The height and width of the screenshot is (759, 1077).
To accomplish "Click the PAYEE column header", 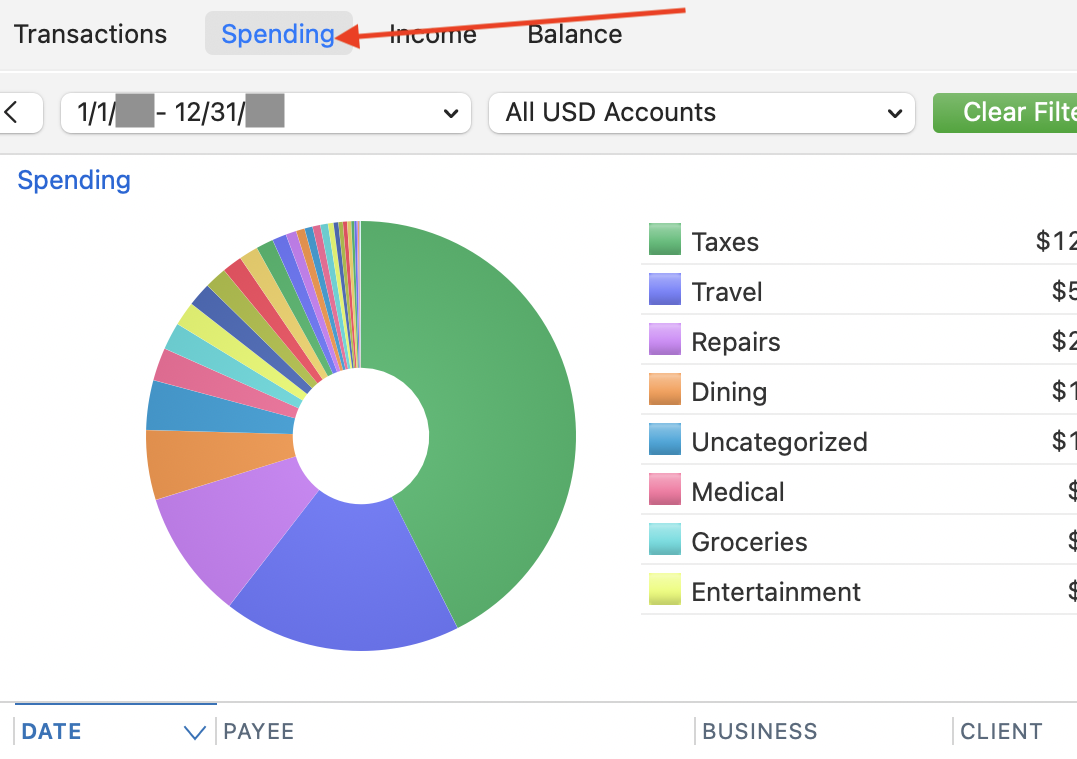I will (x=258, y=731).
